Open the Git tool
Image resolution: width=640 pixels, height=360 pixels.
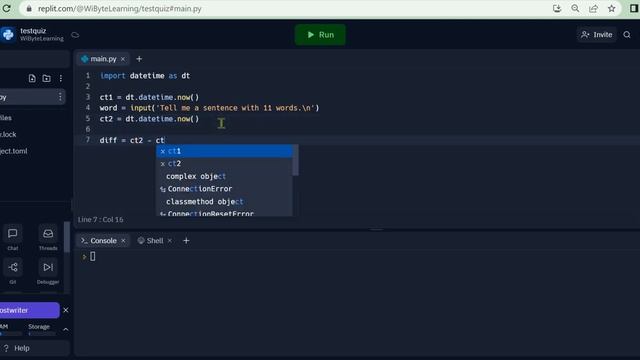click(x=13, y=272)
